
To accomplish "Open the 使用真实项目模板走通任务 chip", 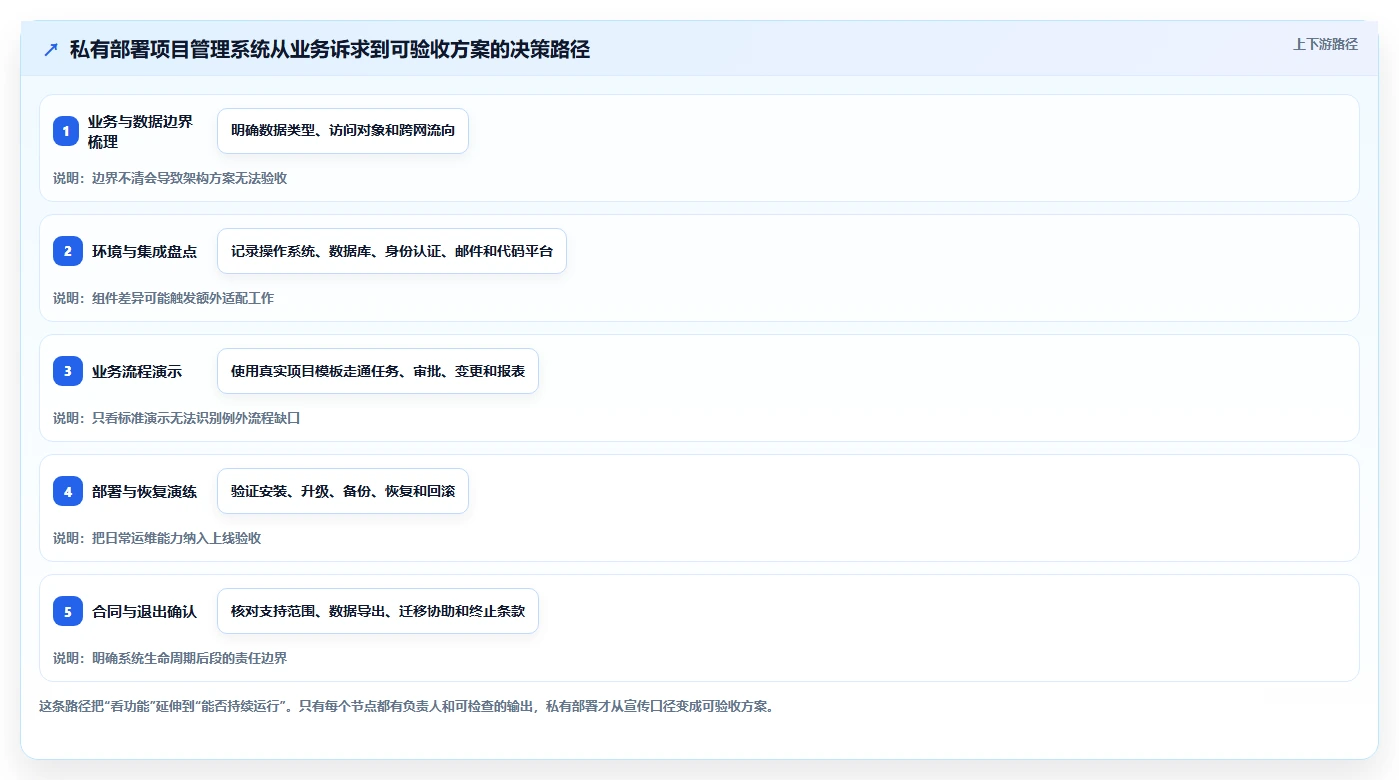I will click(x=378, y=371).
